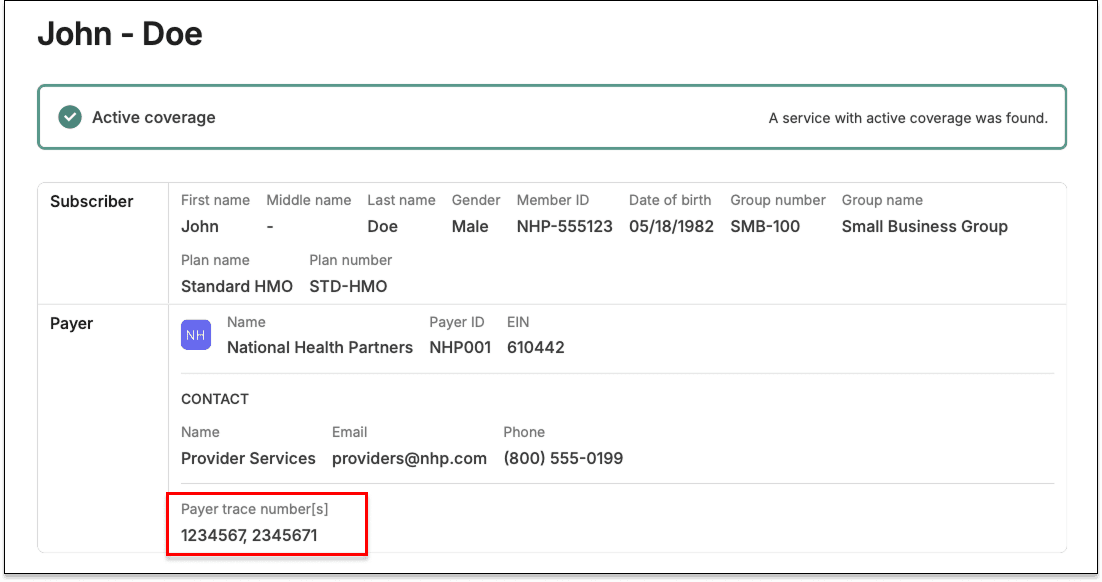Click the NH payer avatar icon

click(x=196, y=335)
